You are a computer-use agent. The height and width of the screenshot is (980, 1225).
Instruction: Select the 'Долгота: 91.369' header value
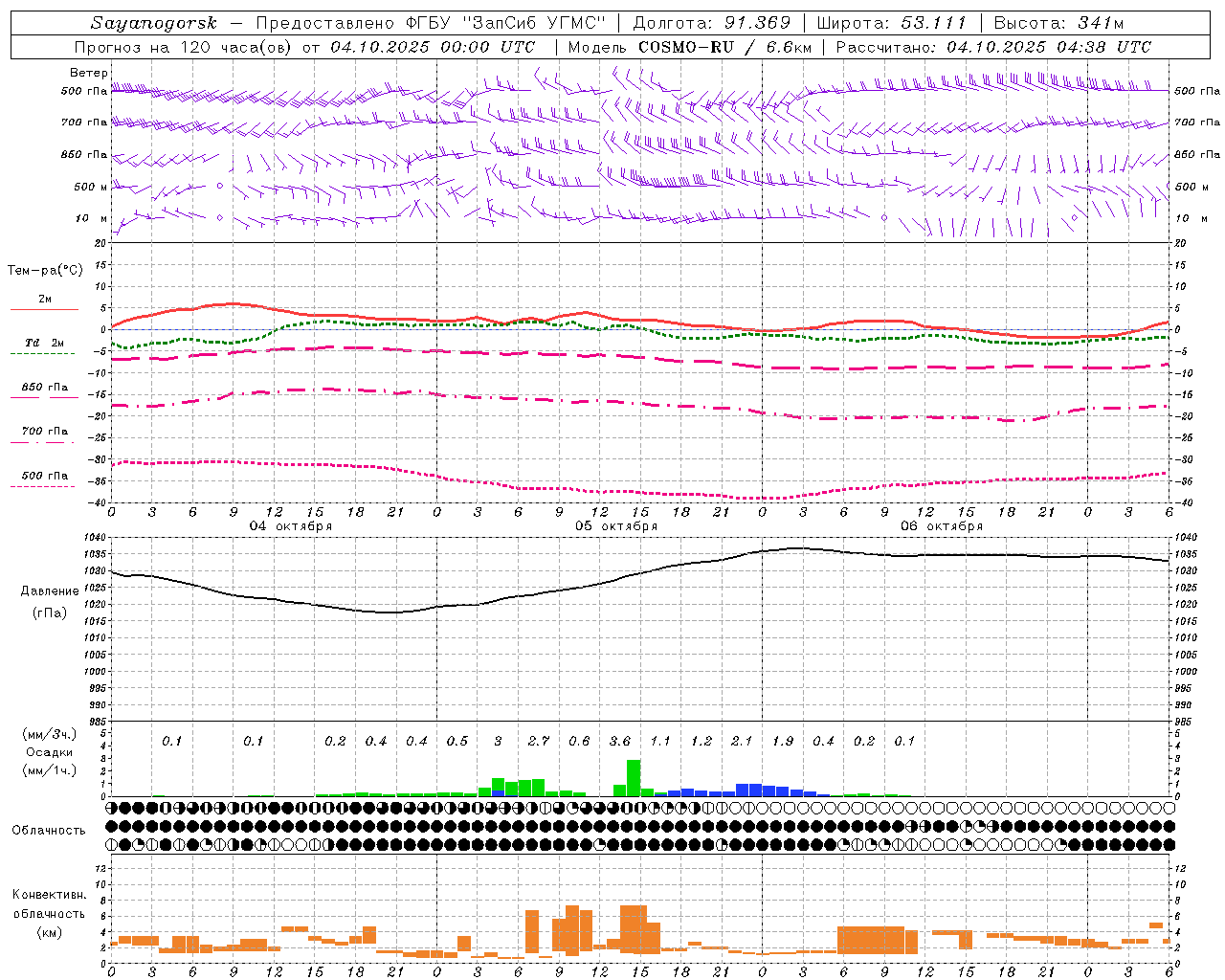click(x=712, y=23)
